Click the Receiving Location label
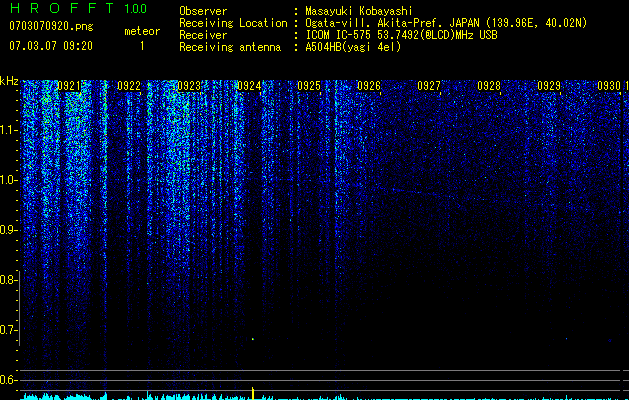Screen dimensions: 629x400 [x=233, y=23]
